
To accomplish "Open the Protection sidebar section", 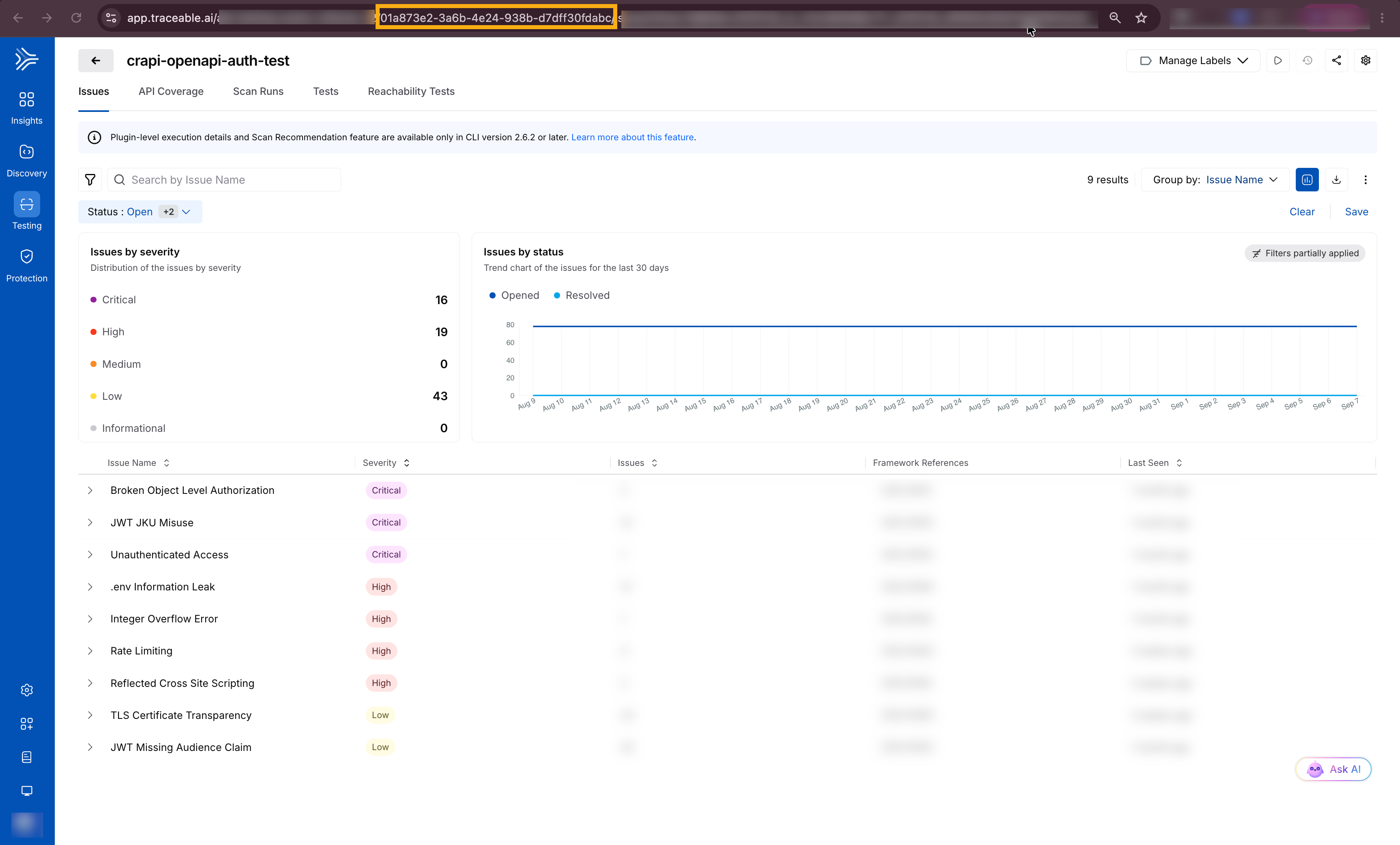I will tap(27, 266).
